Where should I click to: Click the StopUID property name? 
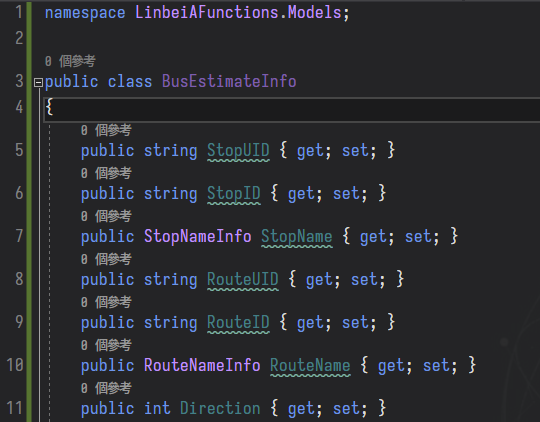pyautogui.click(x=238, y=151)
